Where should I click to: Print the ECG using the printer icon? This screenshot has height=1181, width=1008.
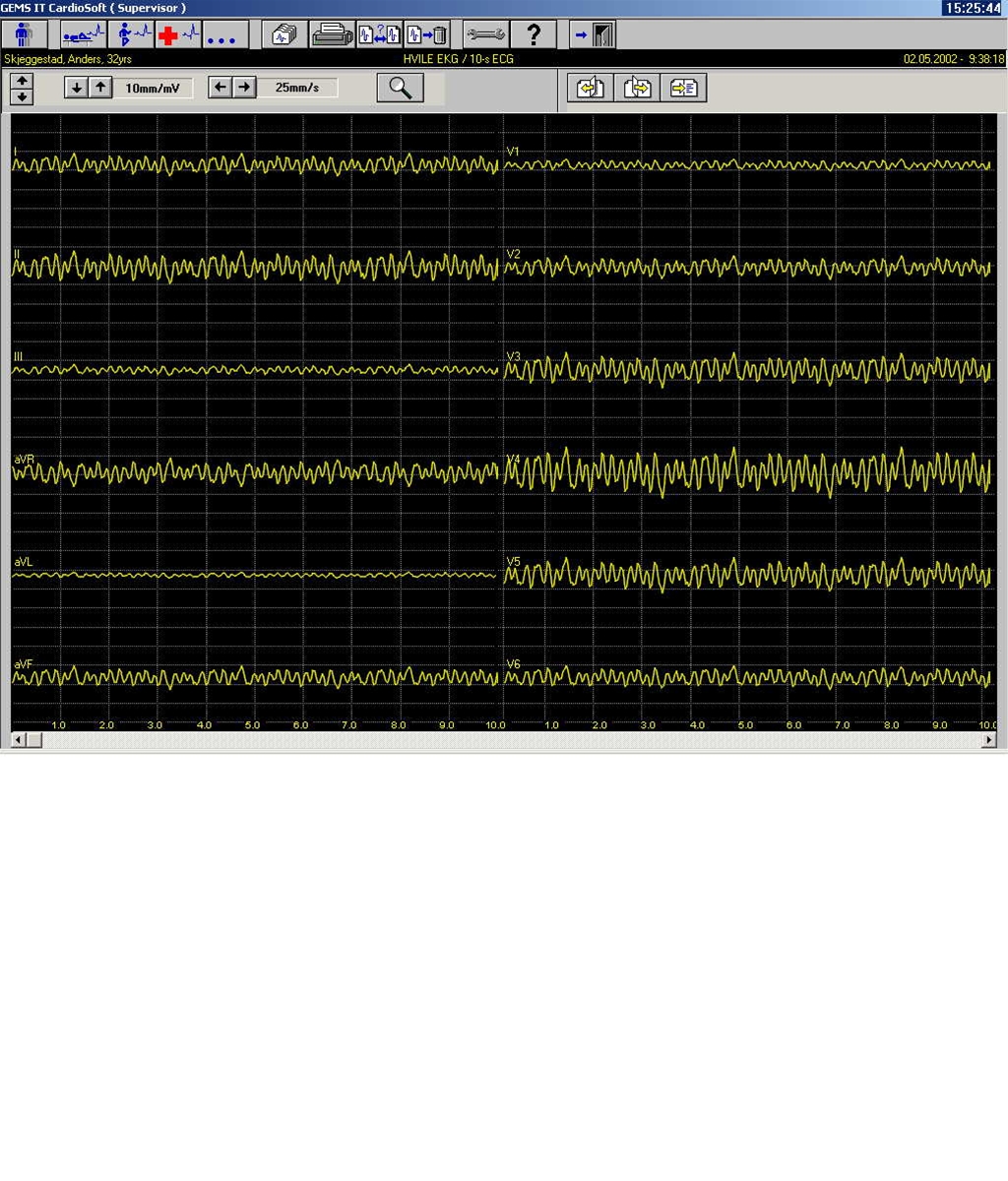[x=334, y=34]
